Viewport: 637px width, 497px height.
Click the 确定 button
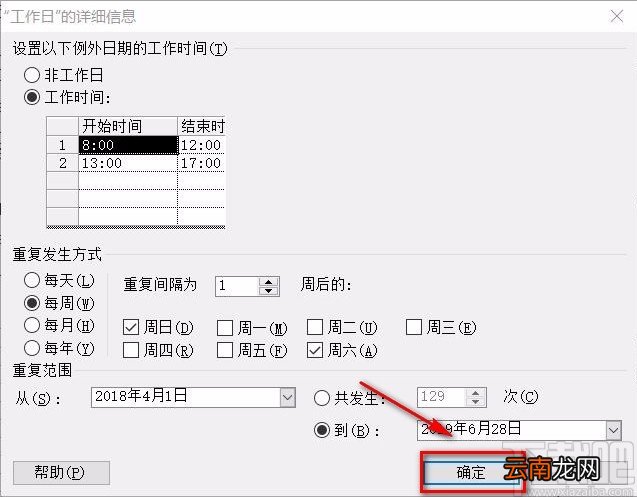471,473
